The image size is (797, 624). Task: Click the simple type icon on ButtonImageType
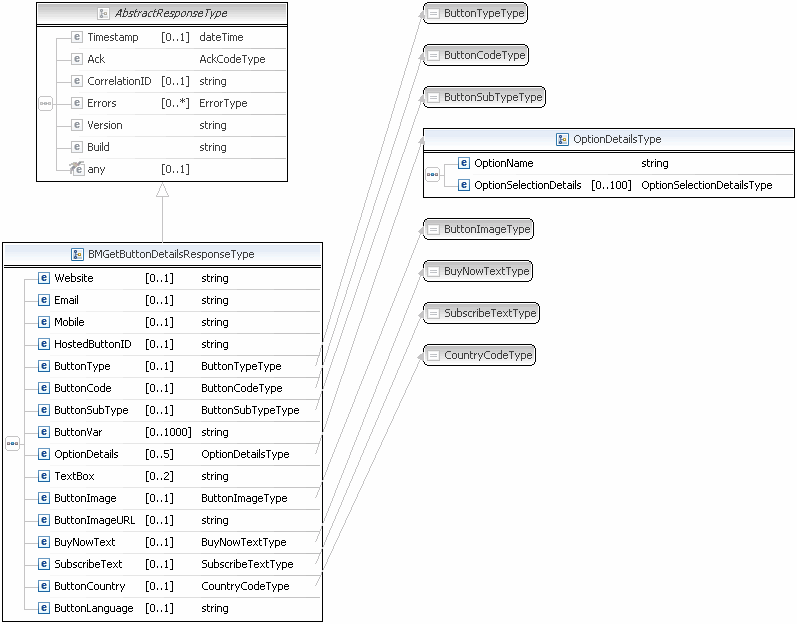pos(433,230)
